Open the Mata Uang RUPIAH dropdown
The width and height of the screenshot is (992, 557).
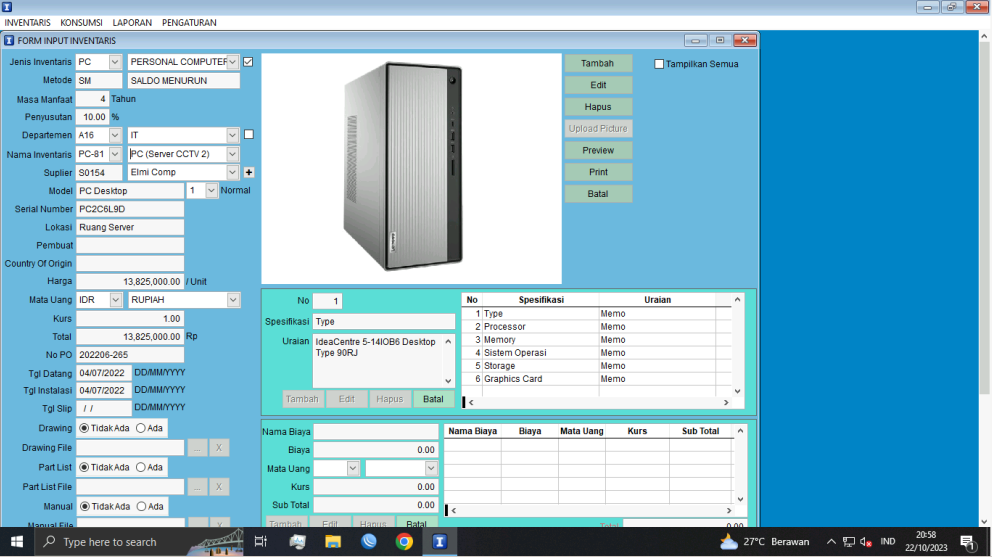point(233,300)
